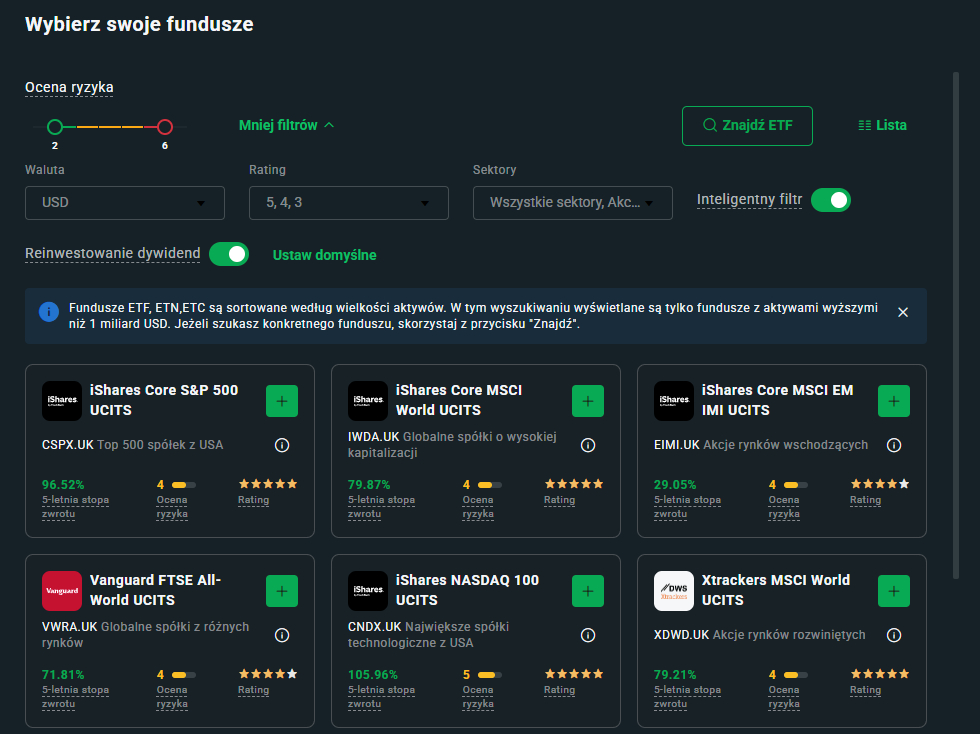Expand the Rating 5, 4, 3 dropdown

(349, 203)
